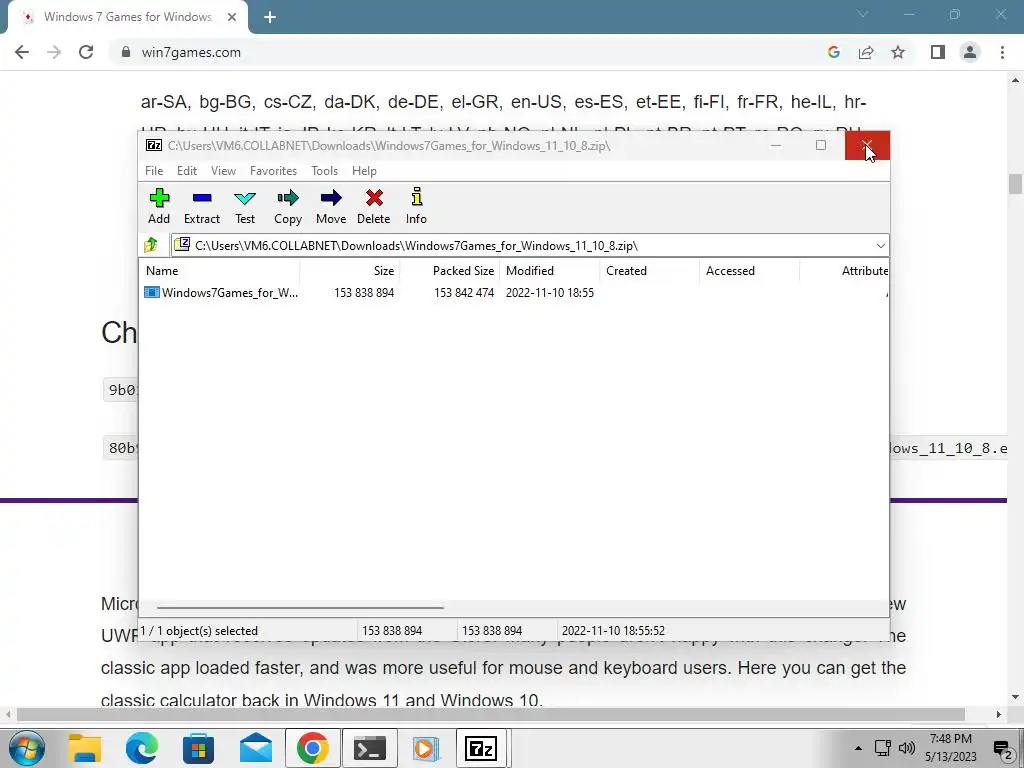The height and width of the screenshot is (768, 1024).
Task: Sort by Size column header
Action: pyautogui.click(x=349, y=270)
